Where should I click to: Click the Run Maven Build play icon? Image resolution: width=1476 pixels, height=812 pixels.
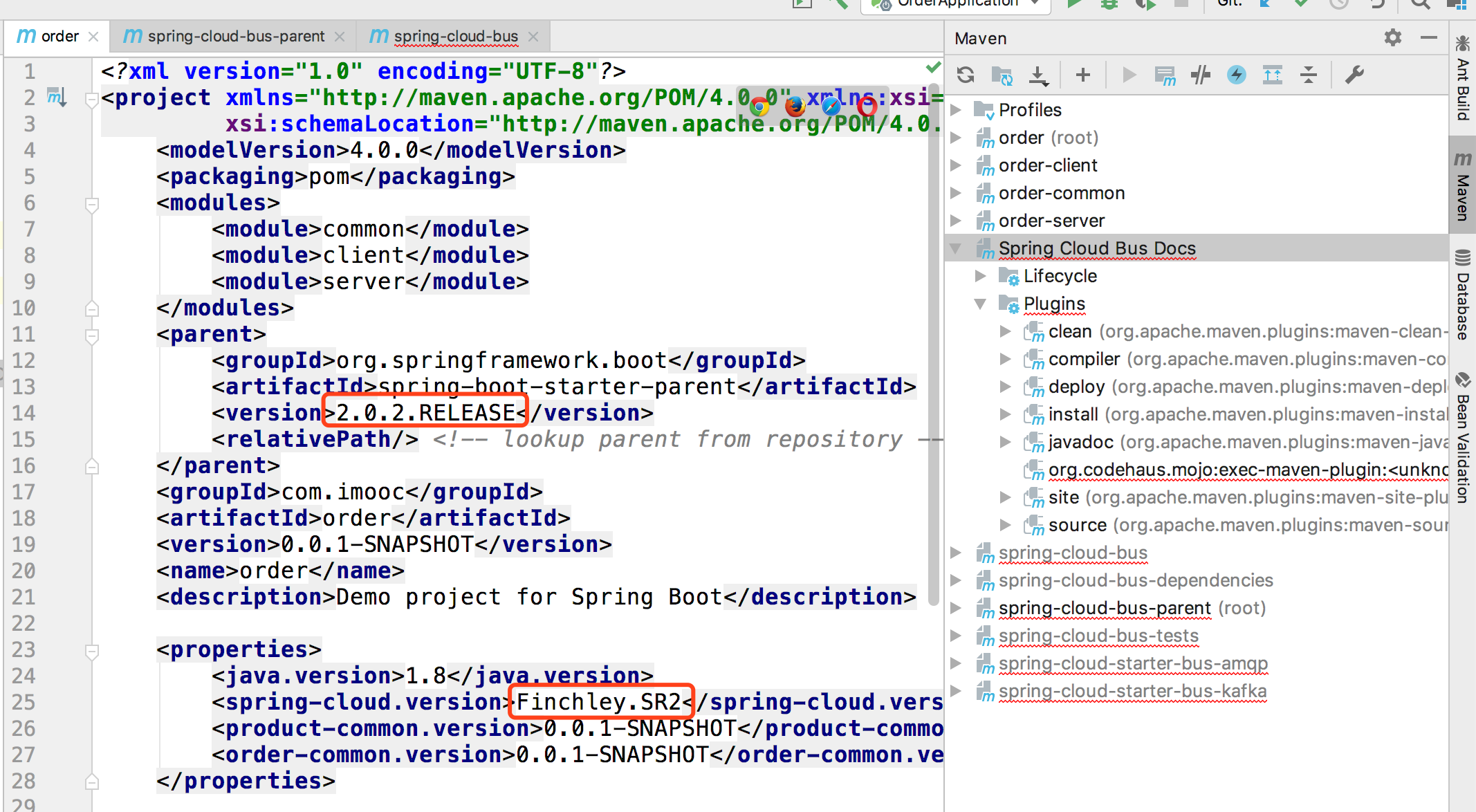1129,75
